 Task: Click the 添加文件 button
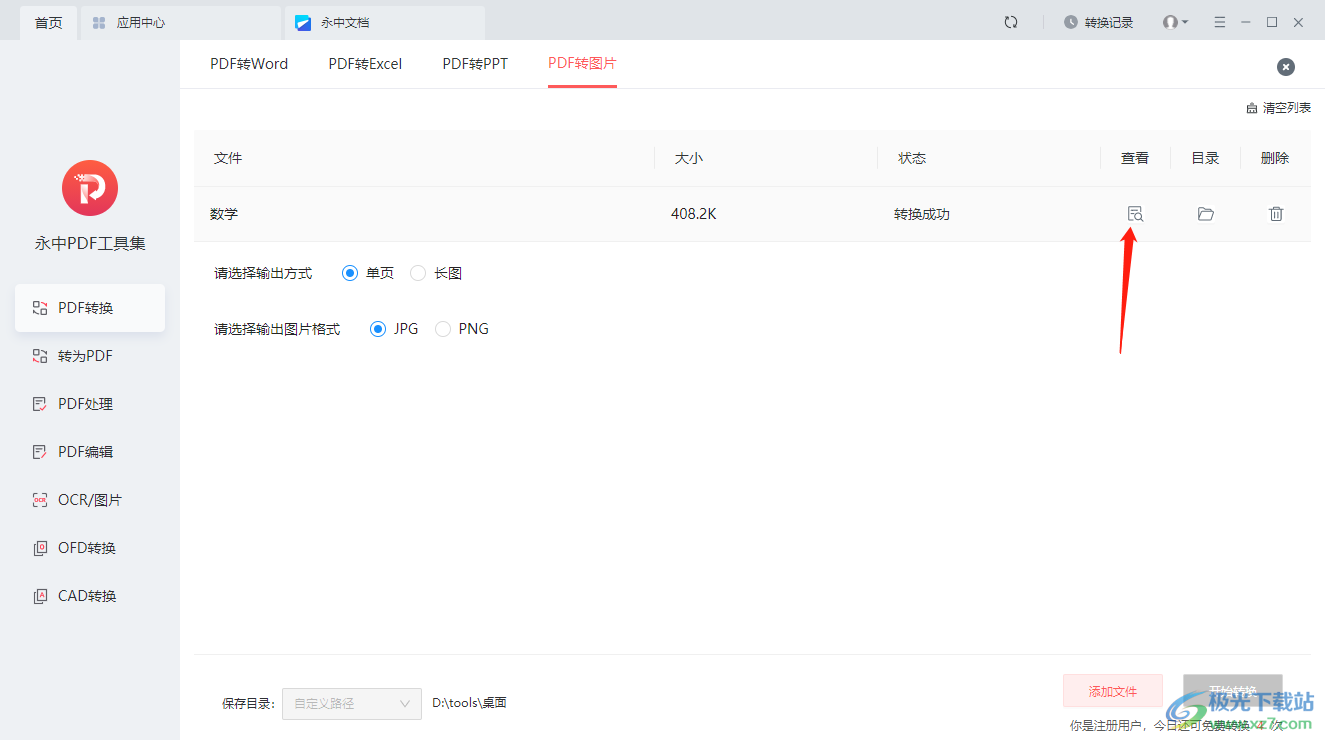(x=1113, y=691)
